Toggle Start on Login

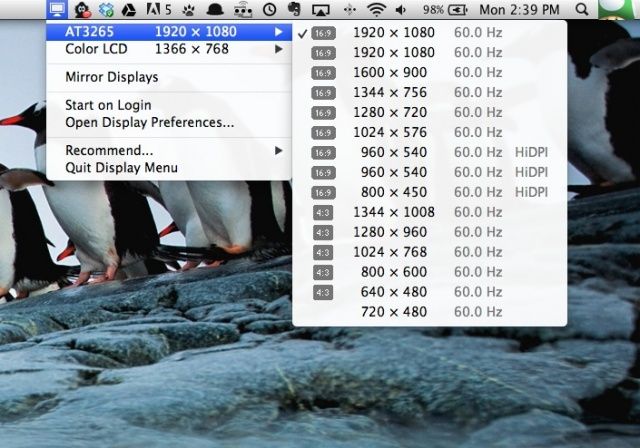(108, 106)
